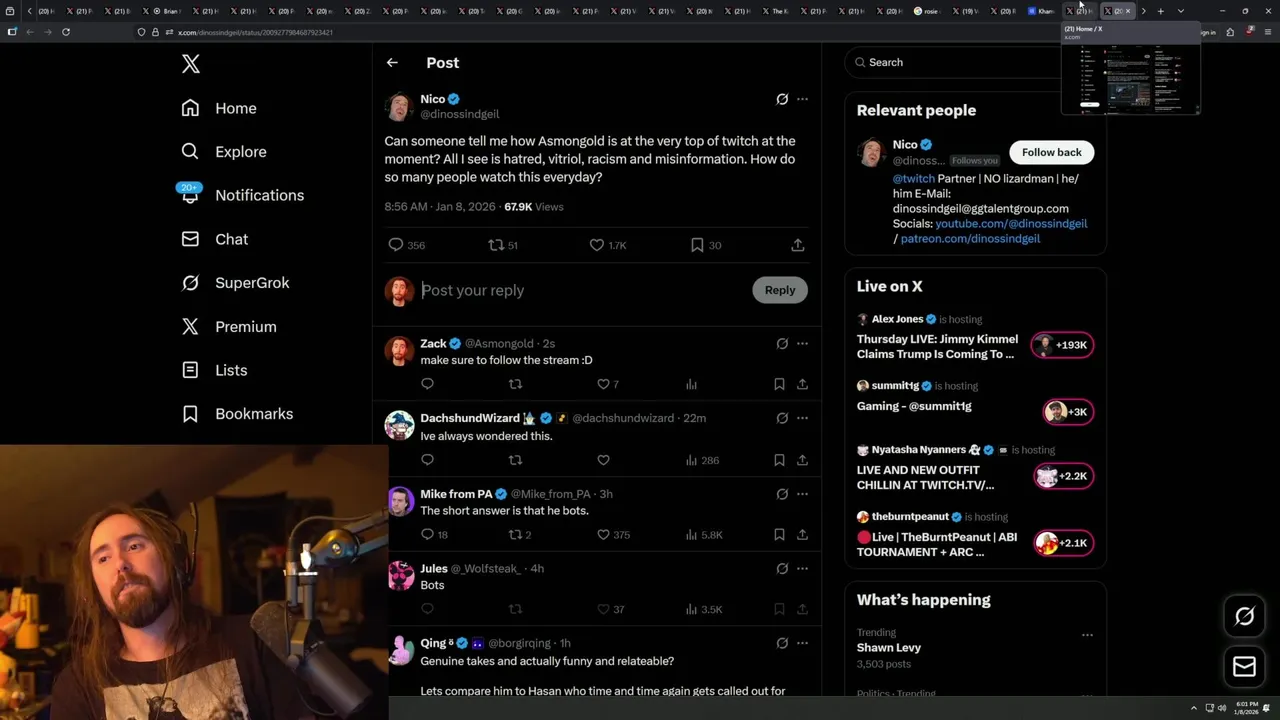Open Premium in the left sidebar
Screen dimensions: 1280x720
point(229,327)
